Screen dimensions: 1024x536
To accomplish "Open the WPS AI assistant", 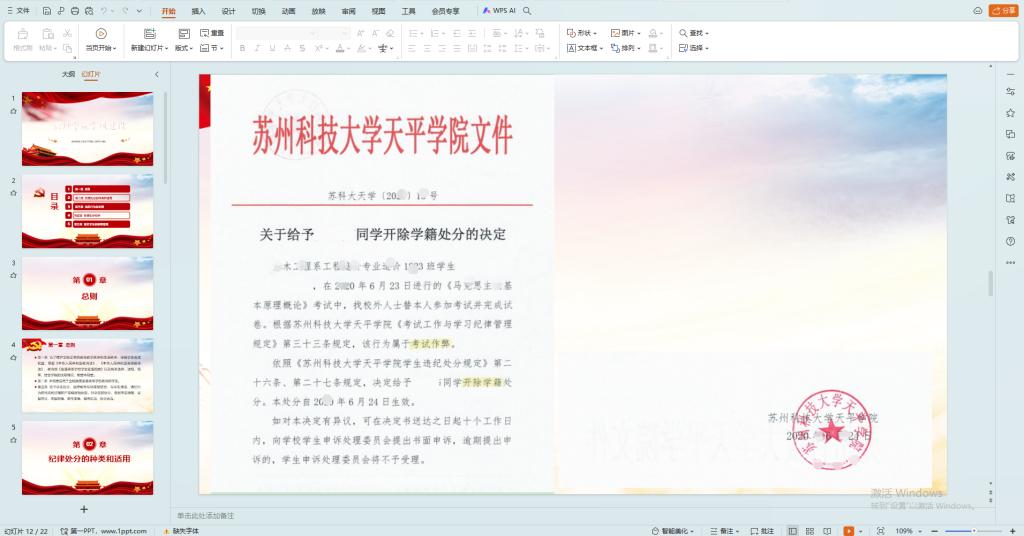I will (499, 11).
